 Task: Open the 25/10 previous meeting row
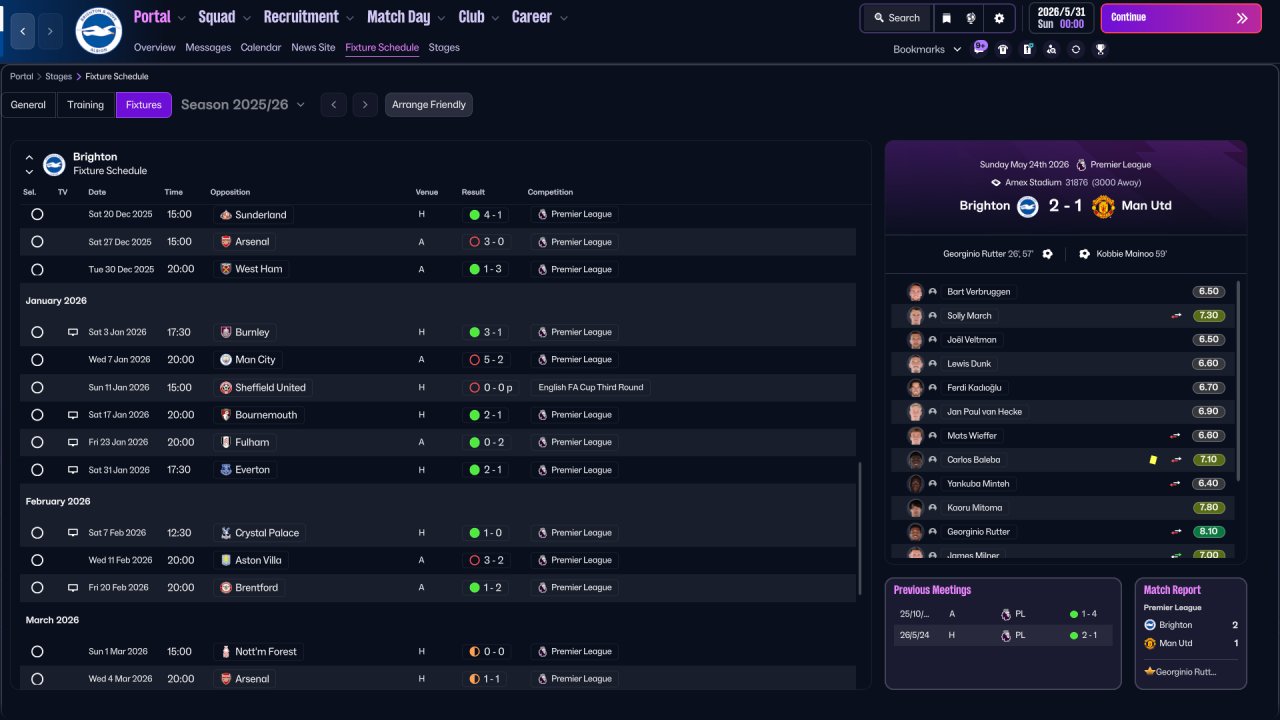pos(1003,614)
